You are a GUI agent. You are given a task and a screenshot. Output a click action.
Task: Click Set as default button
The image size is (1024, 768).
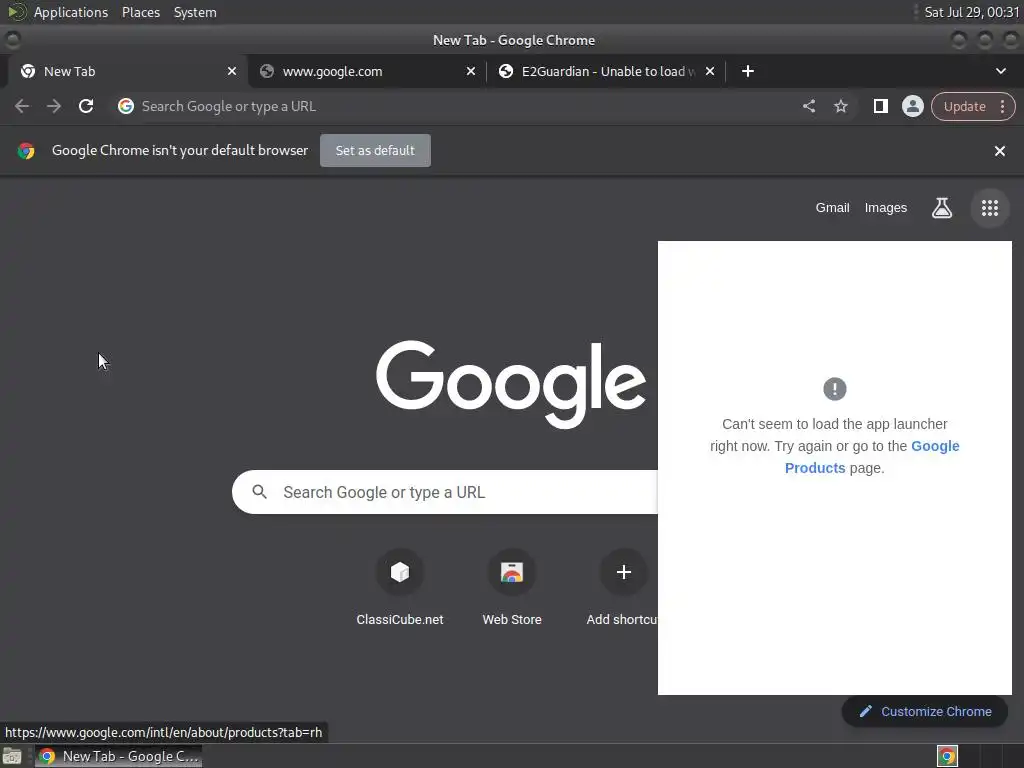coord(375,150)
